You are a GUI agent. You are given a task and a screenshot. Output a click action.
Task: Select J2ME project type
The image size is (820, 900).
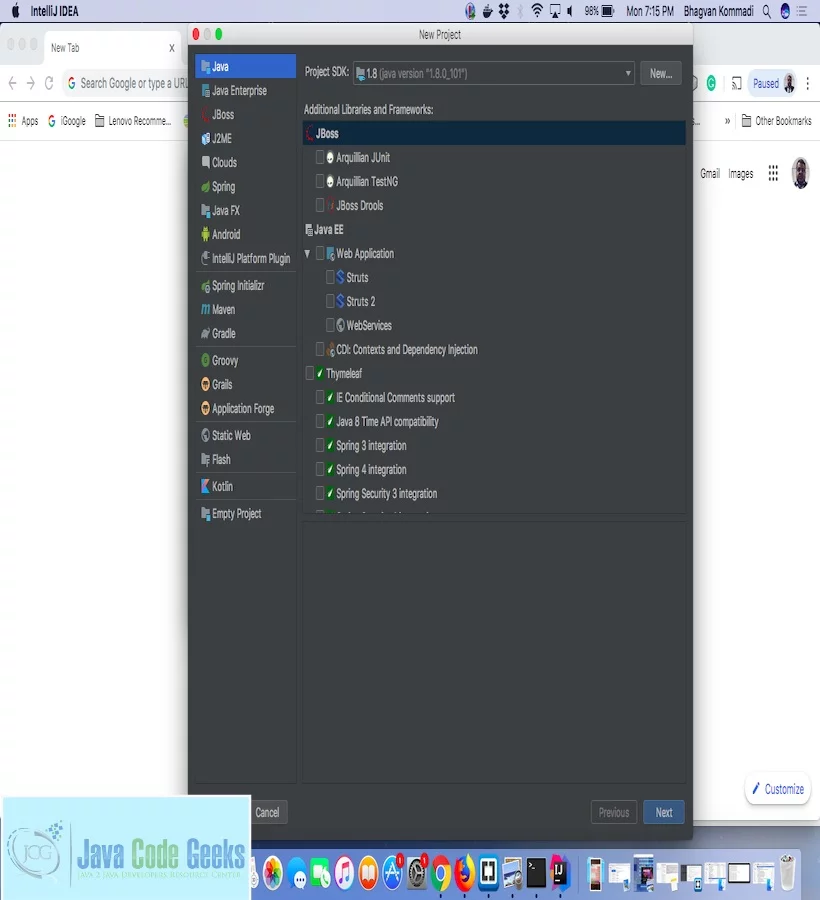click(x=245, y=139)
